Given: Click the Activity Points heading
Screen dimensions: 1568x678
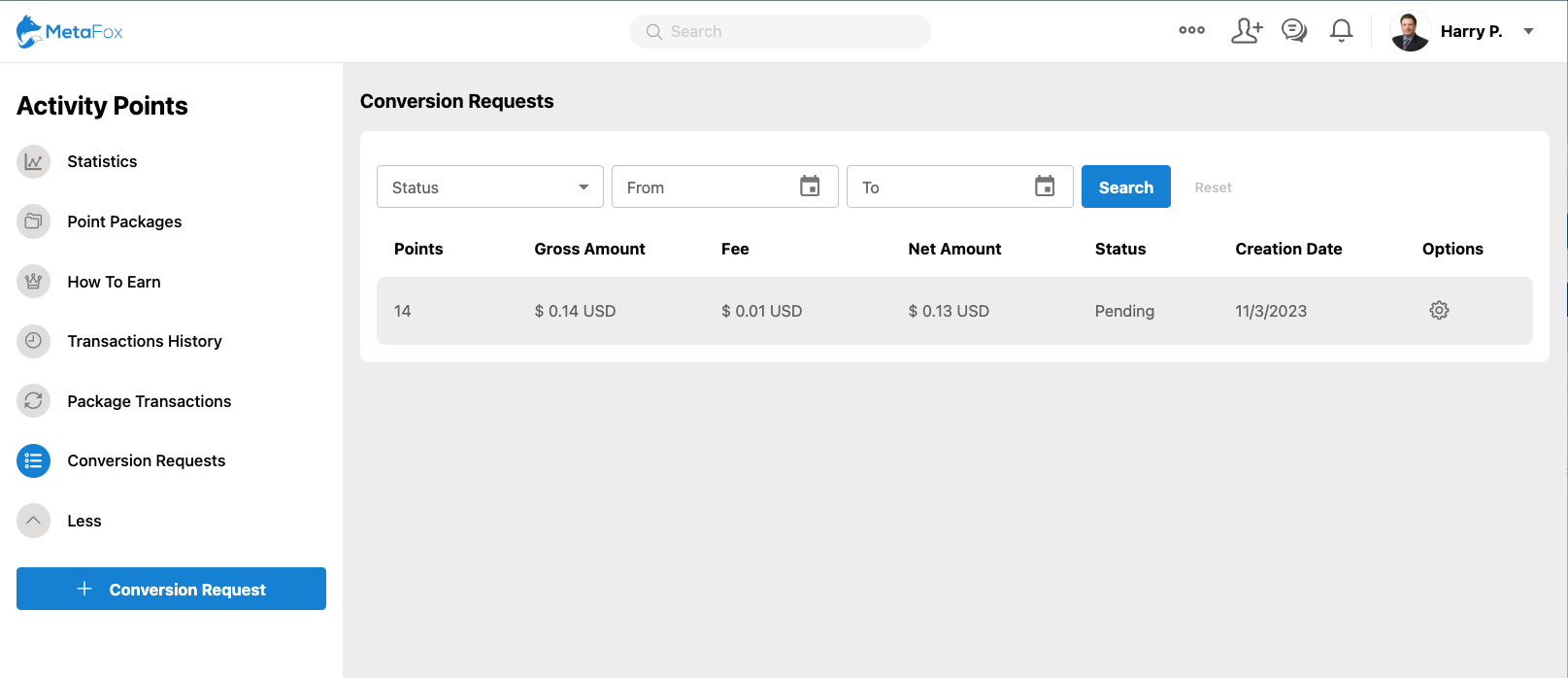Looking at the screenshot, I should pyautogui.click(x=102, y=106).
